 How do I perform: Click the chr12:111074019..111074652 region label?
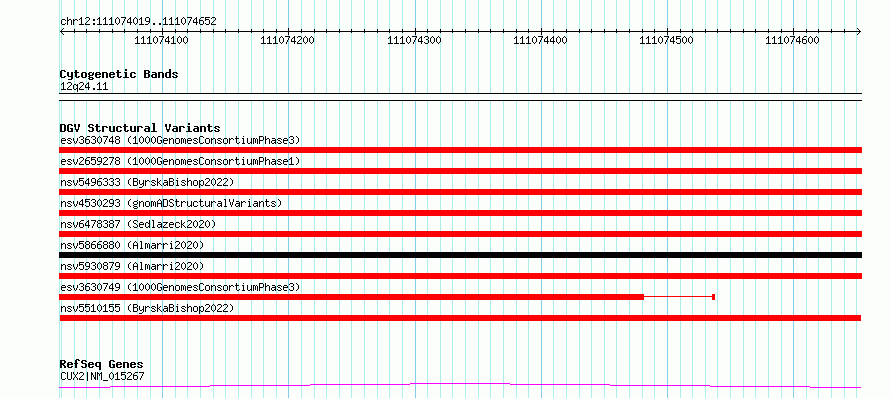(x=138, y=22)
